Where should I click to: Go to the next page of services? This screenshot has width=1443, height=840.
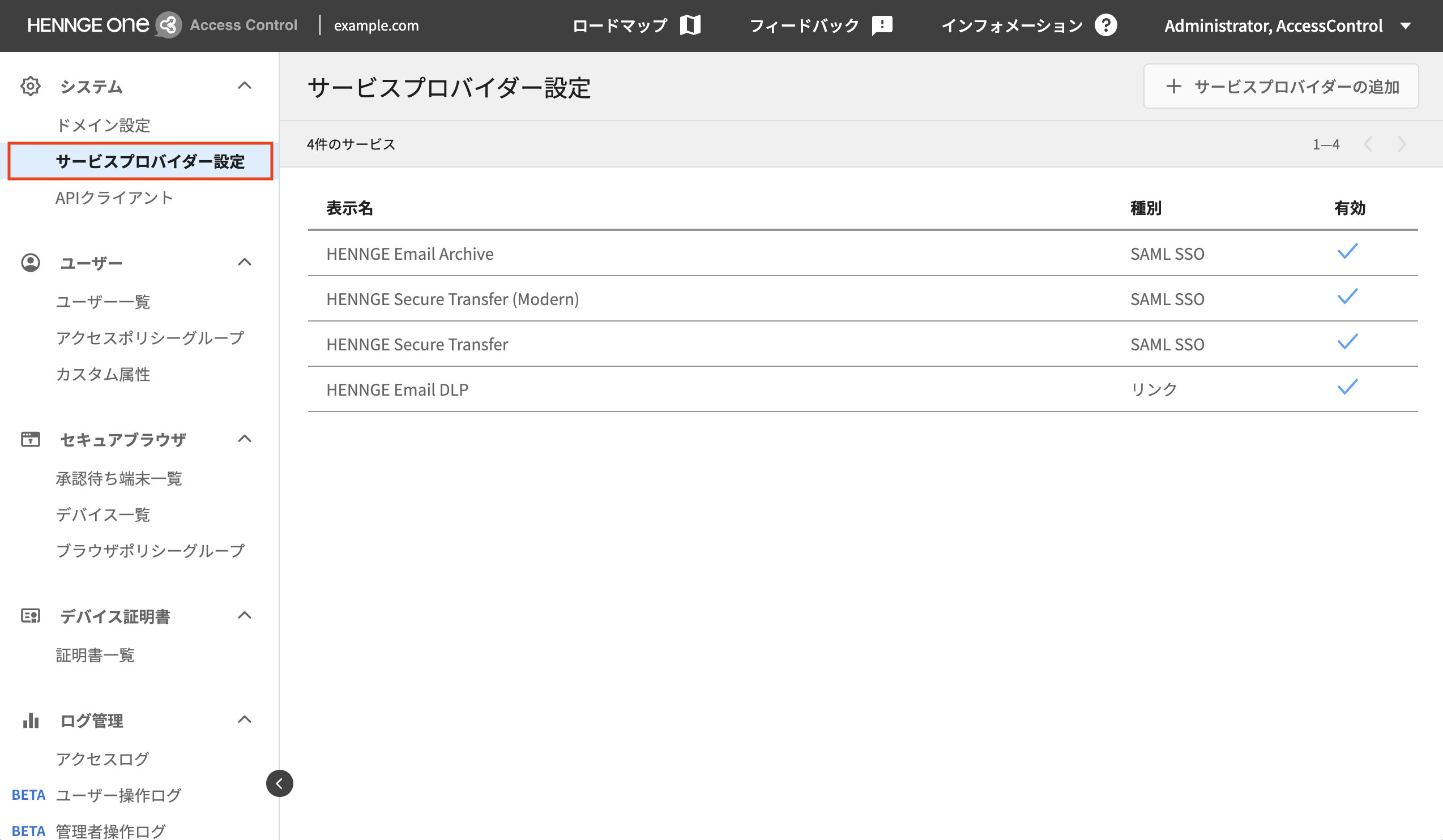click(1401, 144)
